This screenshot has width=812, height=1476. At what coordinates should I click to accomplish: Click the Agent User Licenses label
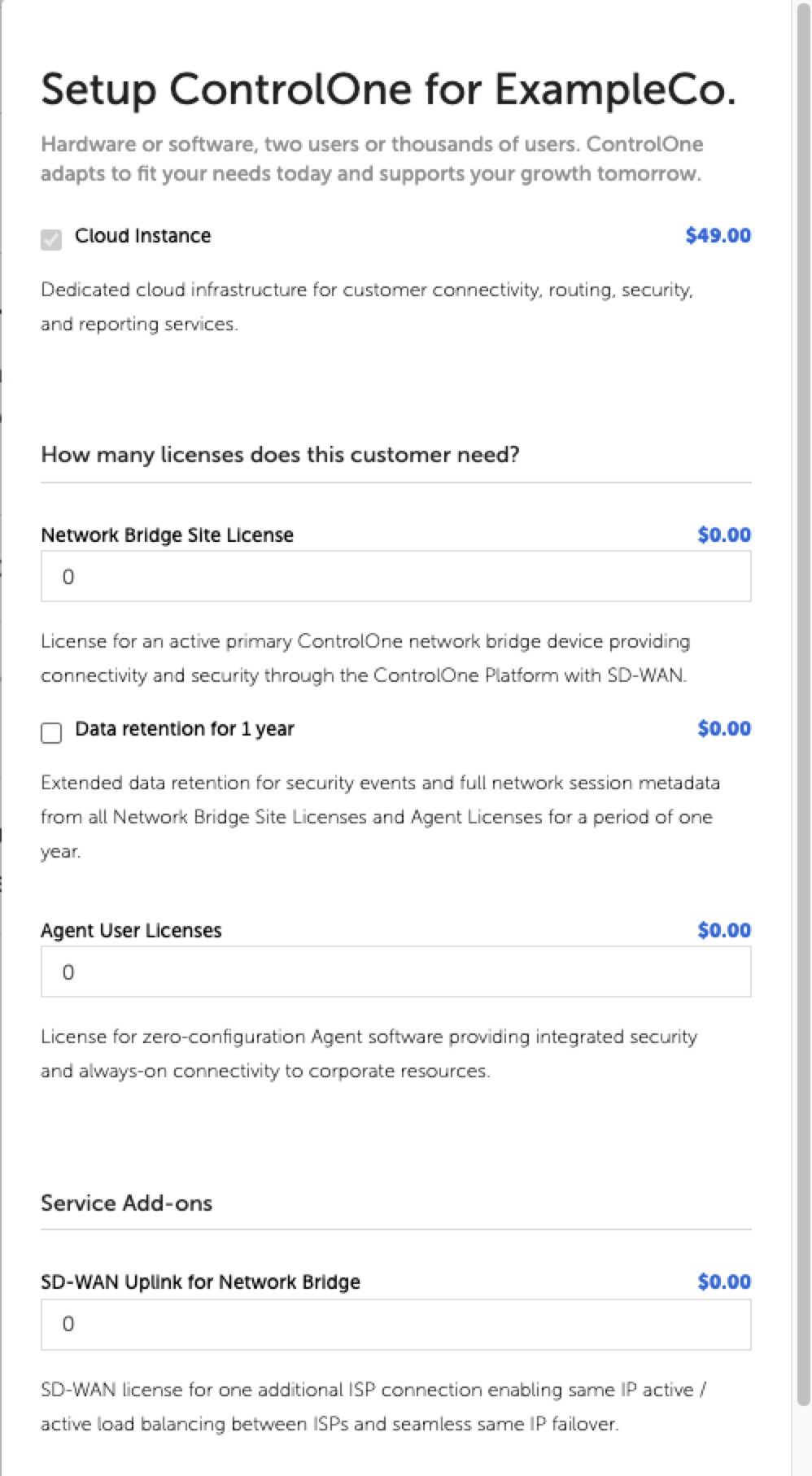(131, 931)
